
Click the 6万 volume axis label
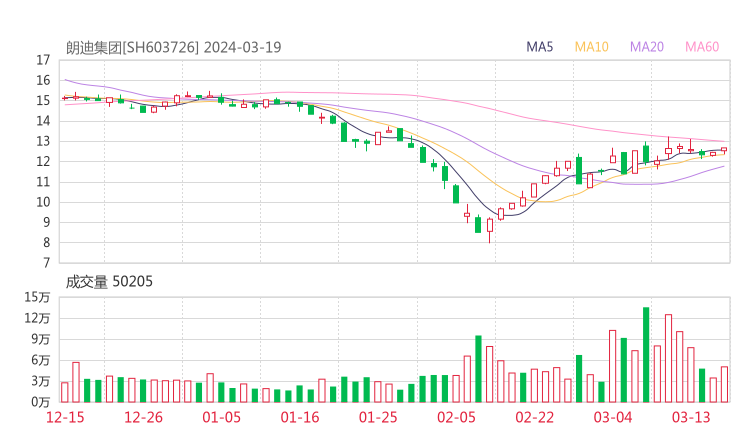[x=41, y=360]
